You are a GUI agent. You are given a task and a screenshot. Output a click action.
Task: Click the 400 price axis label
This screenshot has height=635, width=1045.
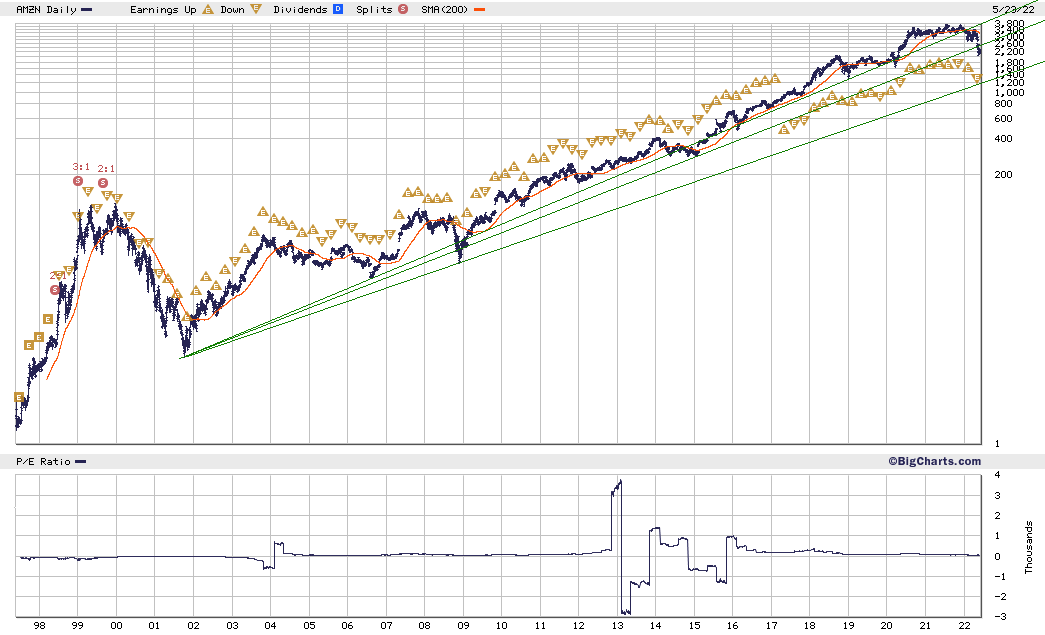point(1003,139)
